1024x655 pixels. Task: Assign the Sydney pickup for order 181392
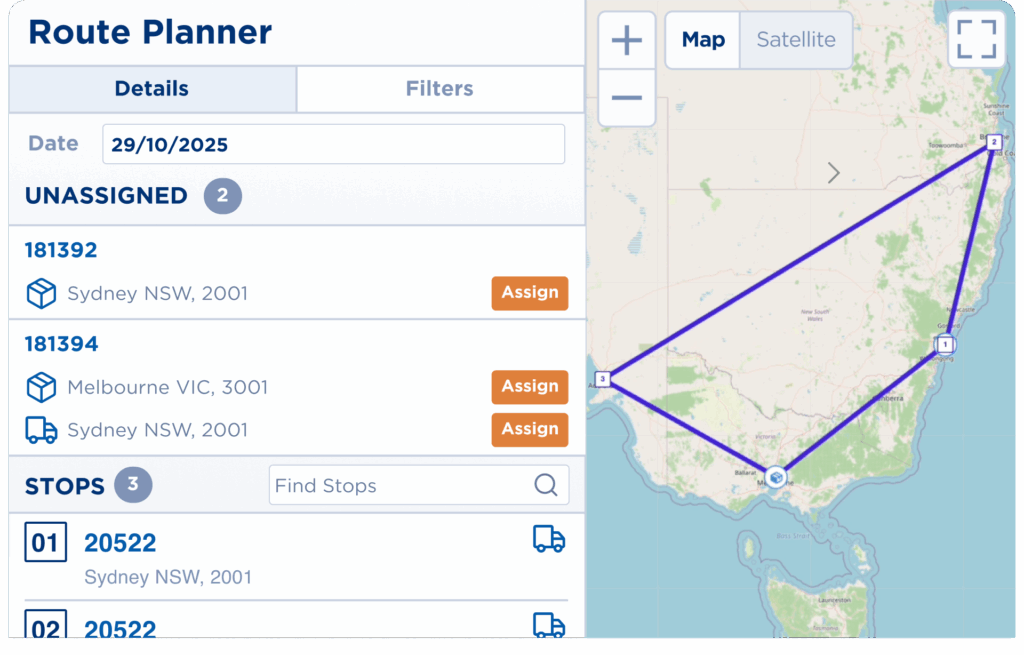(x=530, y=293)
